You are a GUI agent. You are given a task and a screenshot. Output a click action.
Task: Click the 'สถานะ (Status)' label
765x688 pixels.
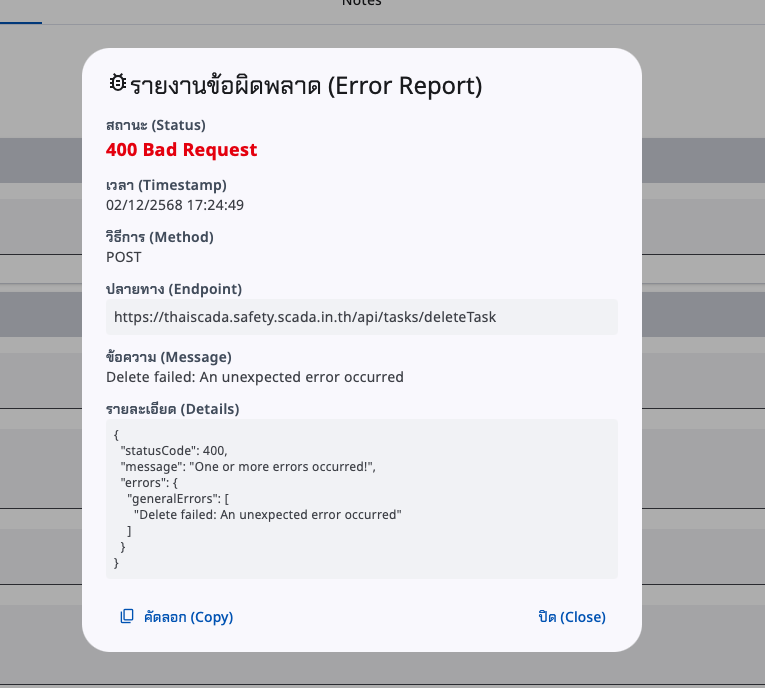point(156,125)
